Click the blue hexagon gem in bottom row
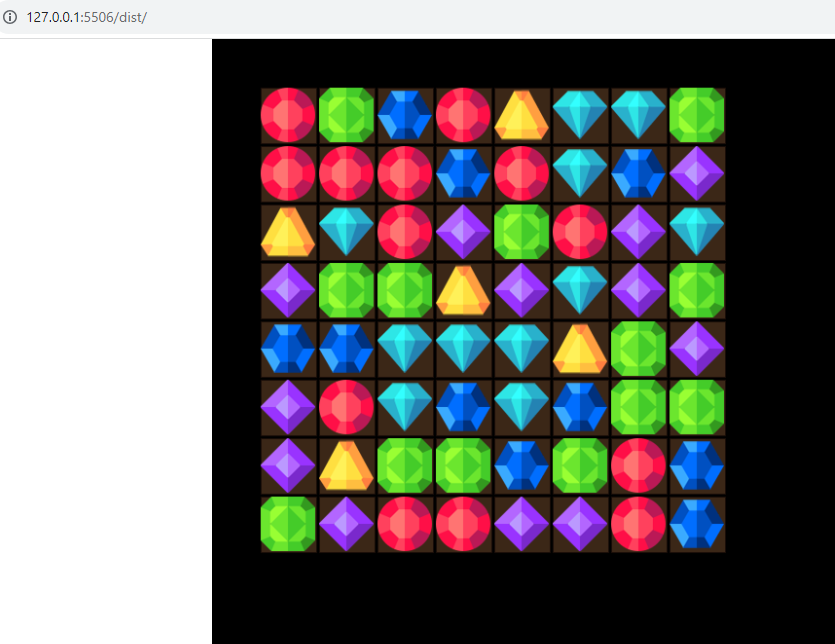Screen dimensions: 835x644 pos(697,524)
